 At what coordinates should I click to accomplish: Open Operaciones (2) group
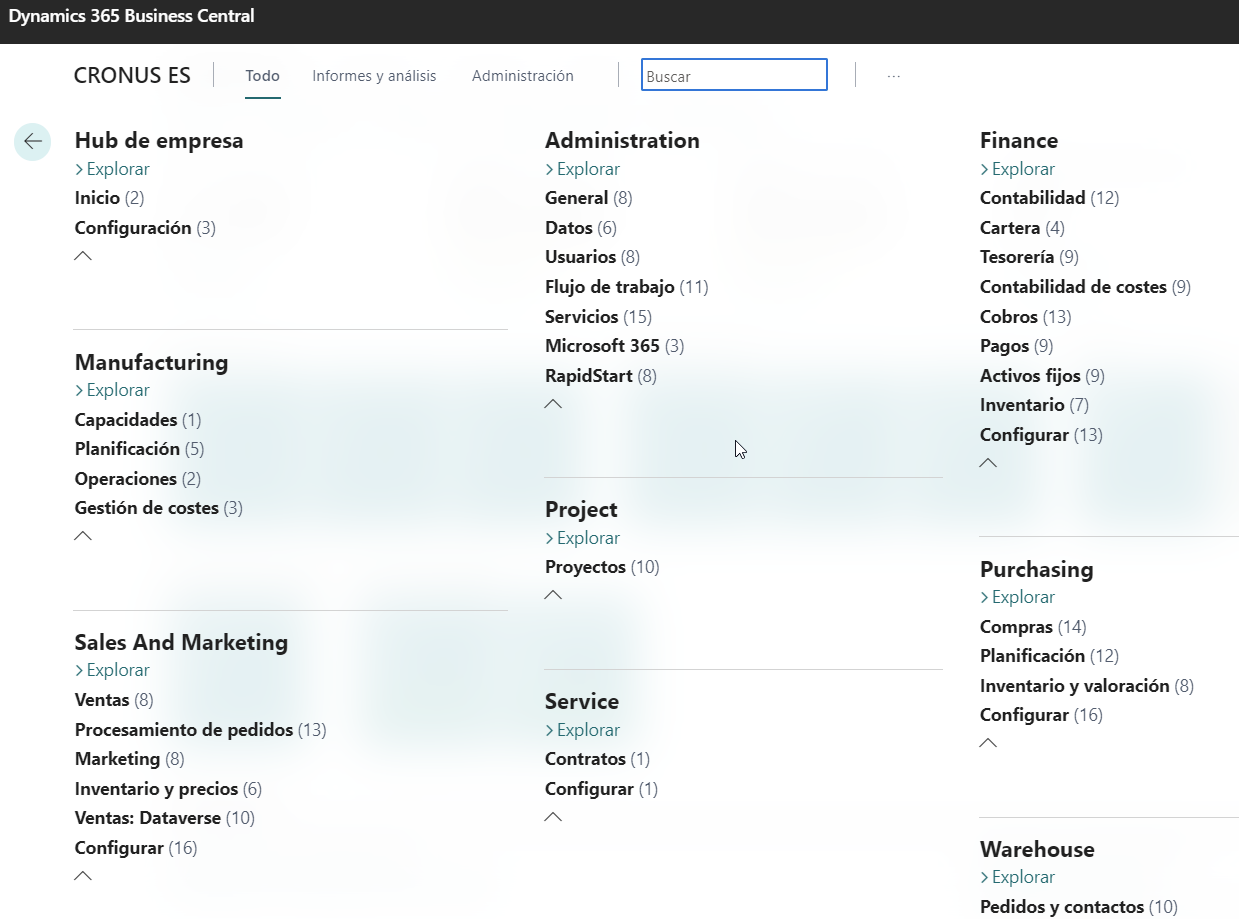point(138,479)
